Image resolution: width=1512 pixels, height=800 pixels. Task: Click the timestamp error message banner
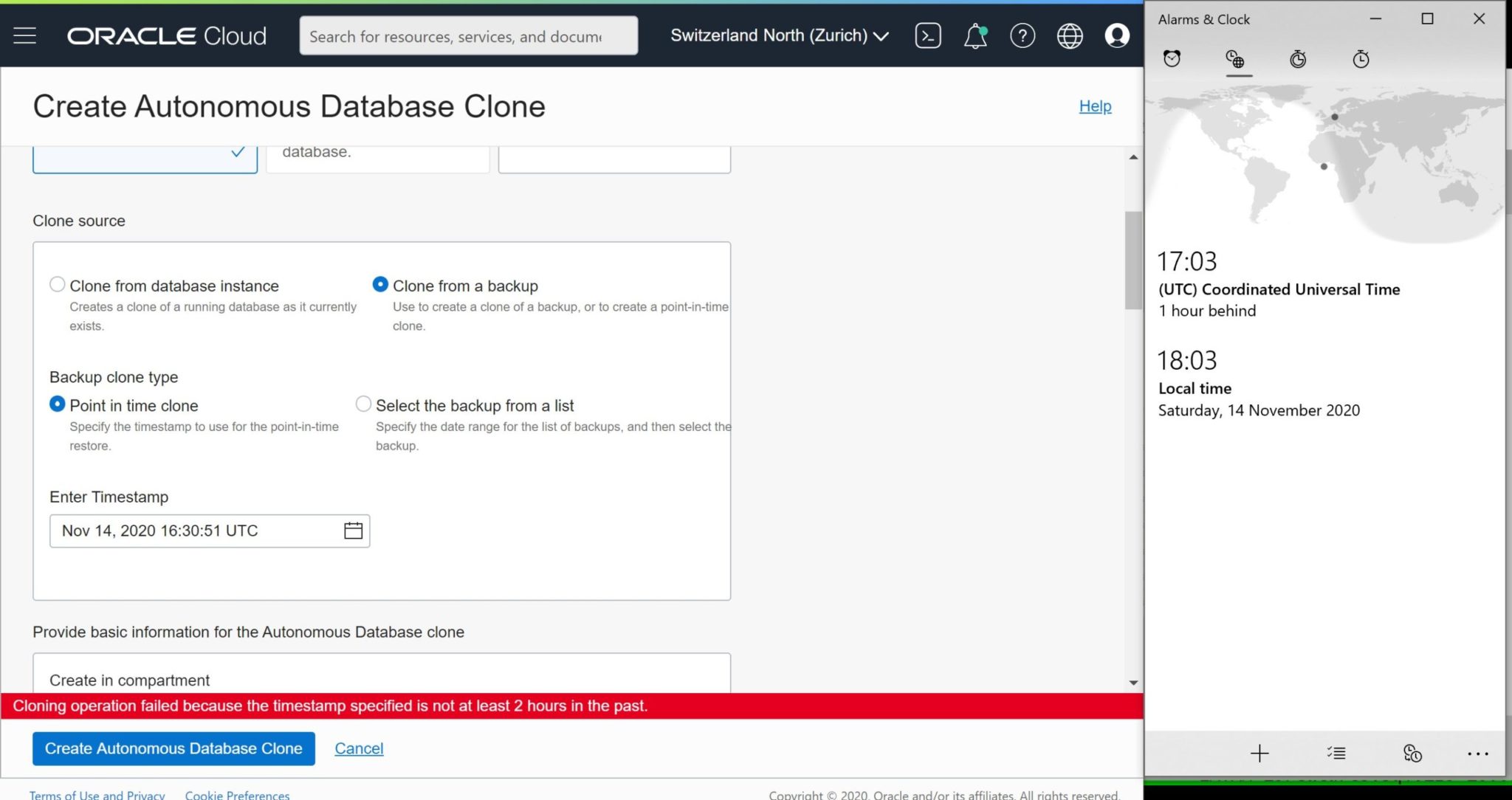pos(572,706)
